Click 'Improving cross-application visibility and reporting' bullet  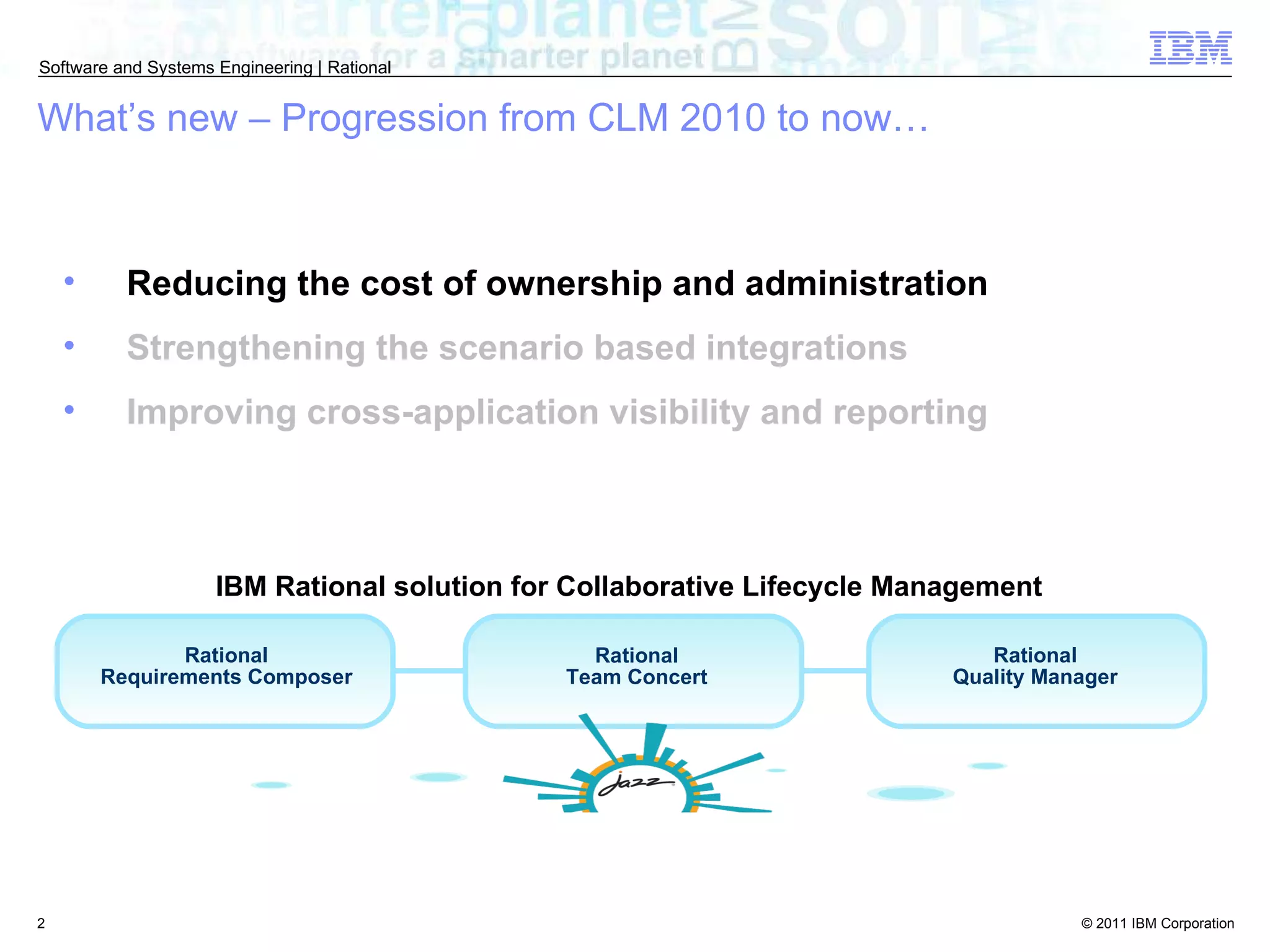tap(557, 413)
